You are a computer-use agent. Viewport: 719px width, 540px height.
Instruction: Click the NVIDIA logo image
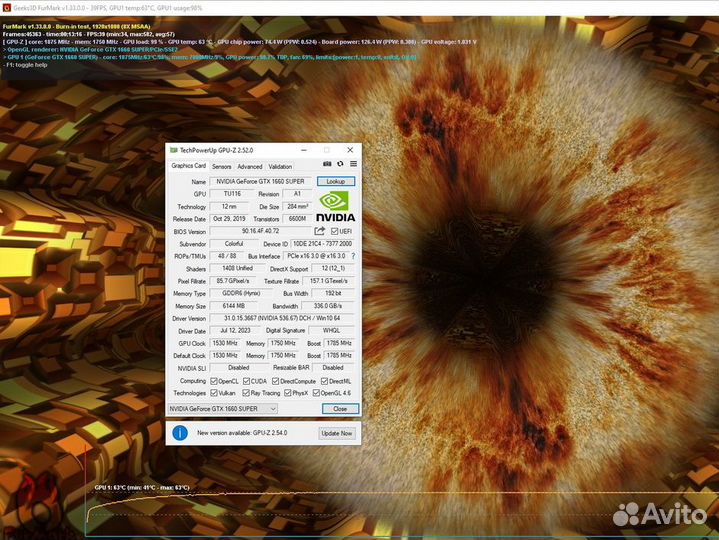[334, 206]
